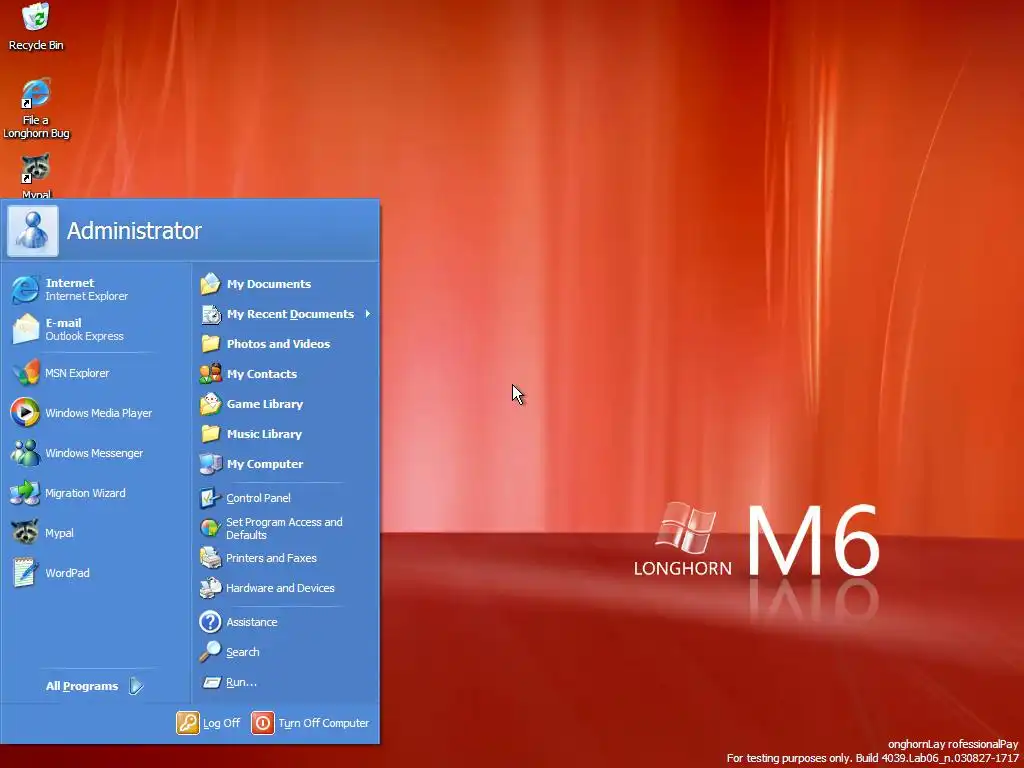Select Windows Messenger text label

pyautogui.click(x=94, y=453)
